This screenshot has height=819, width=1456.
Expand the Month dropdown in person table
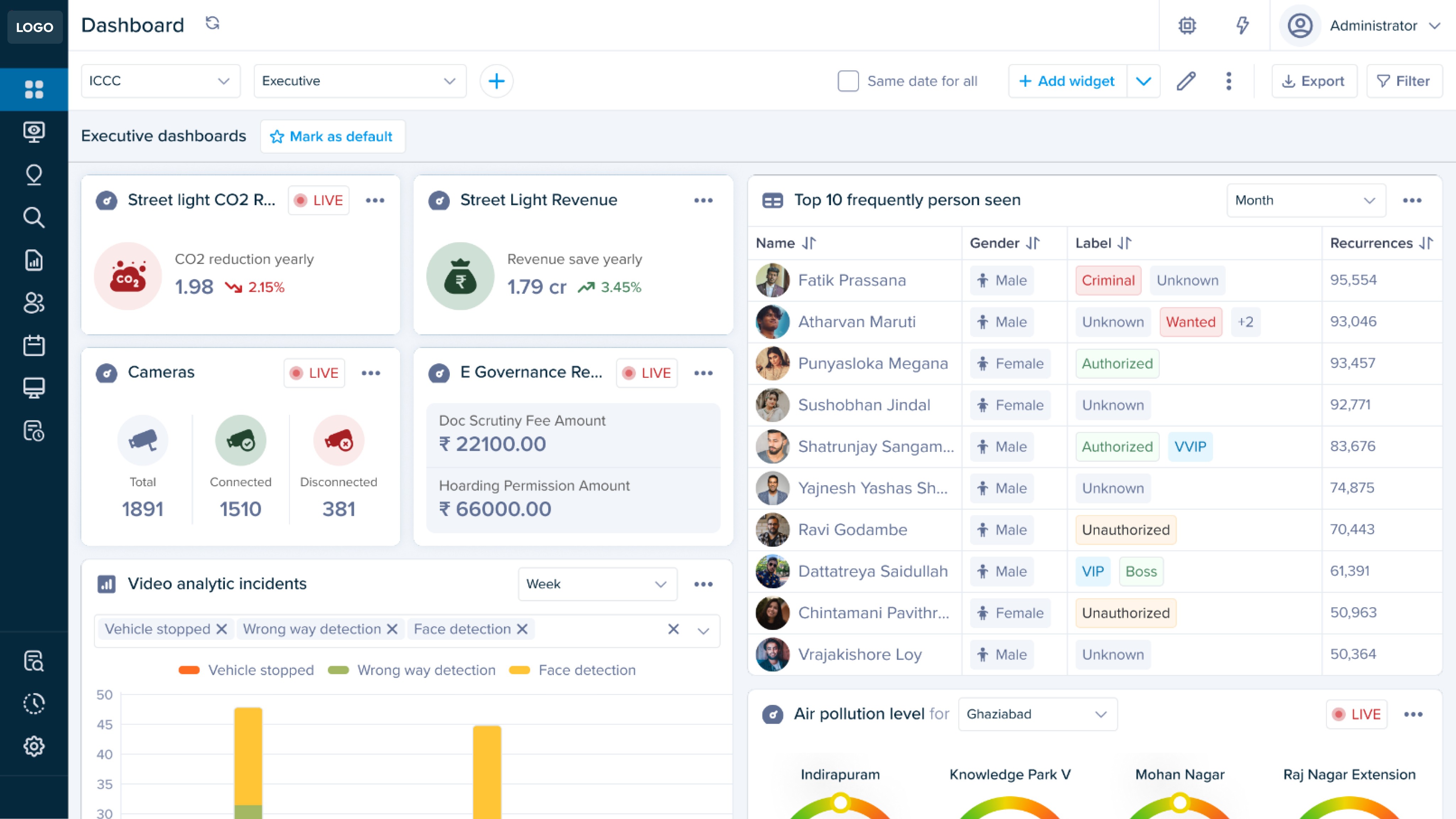pyautogui.click(x=1306, y=200)
